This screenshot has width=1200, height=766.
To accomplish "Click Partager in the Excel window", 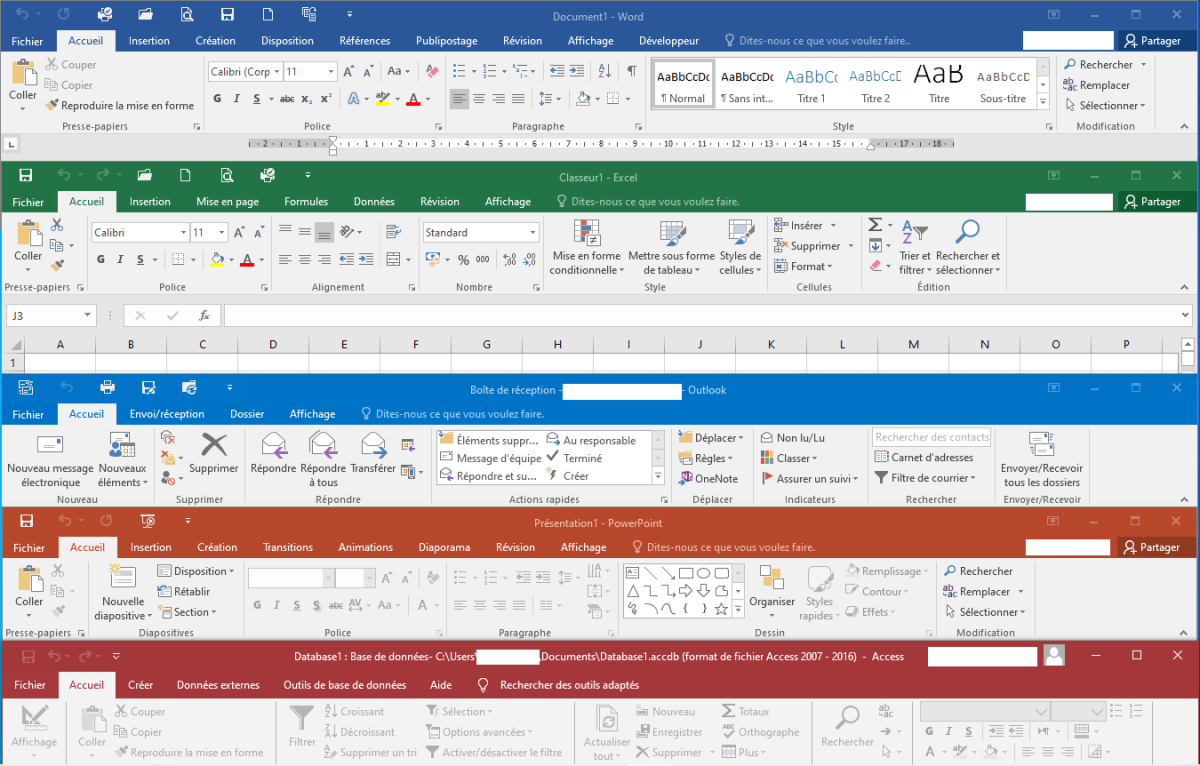I will point(1152,201).
